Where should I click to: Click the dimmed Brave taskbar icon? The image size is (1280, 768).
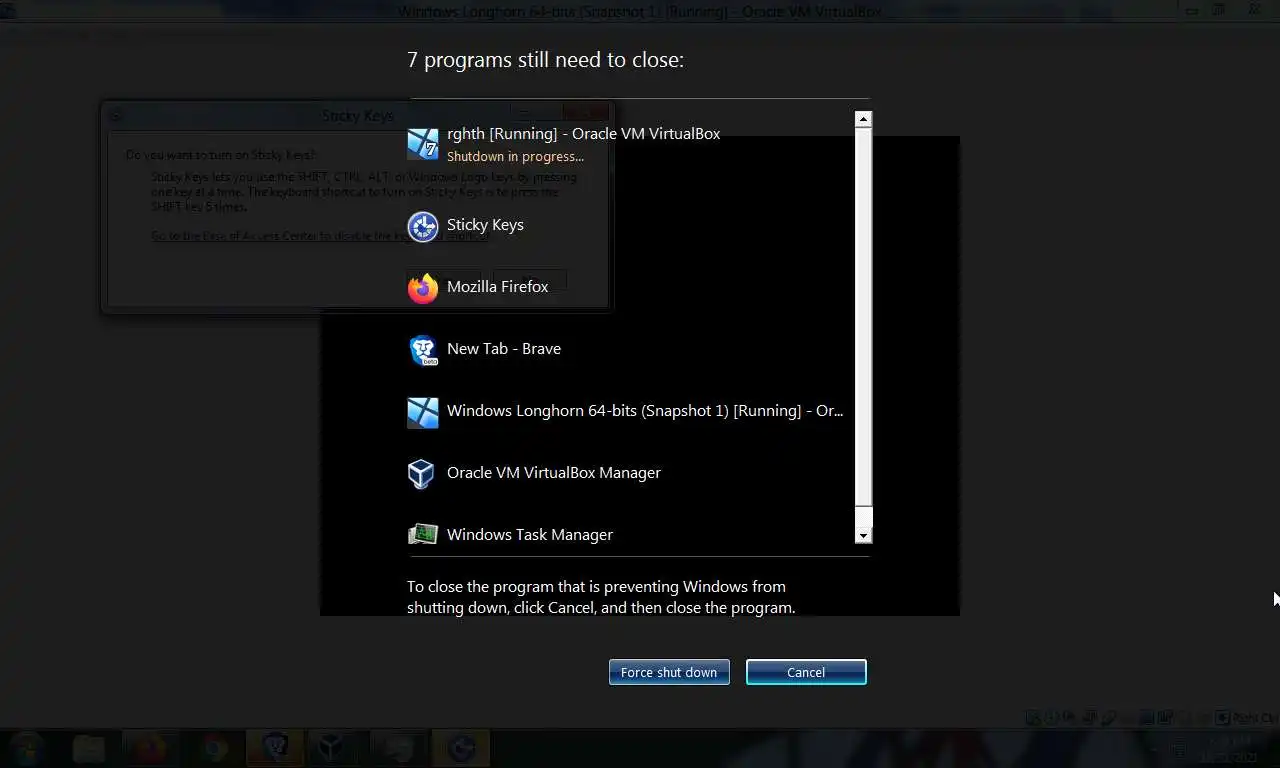tap(275, 748)
